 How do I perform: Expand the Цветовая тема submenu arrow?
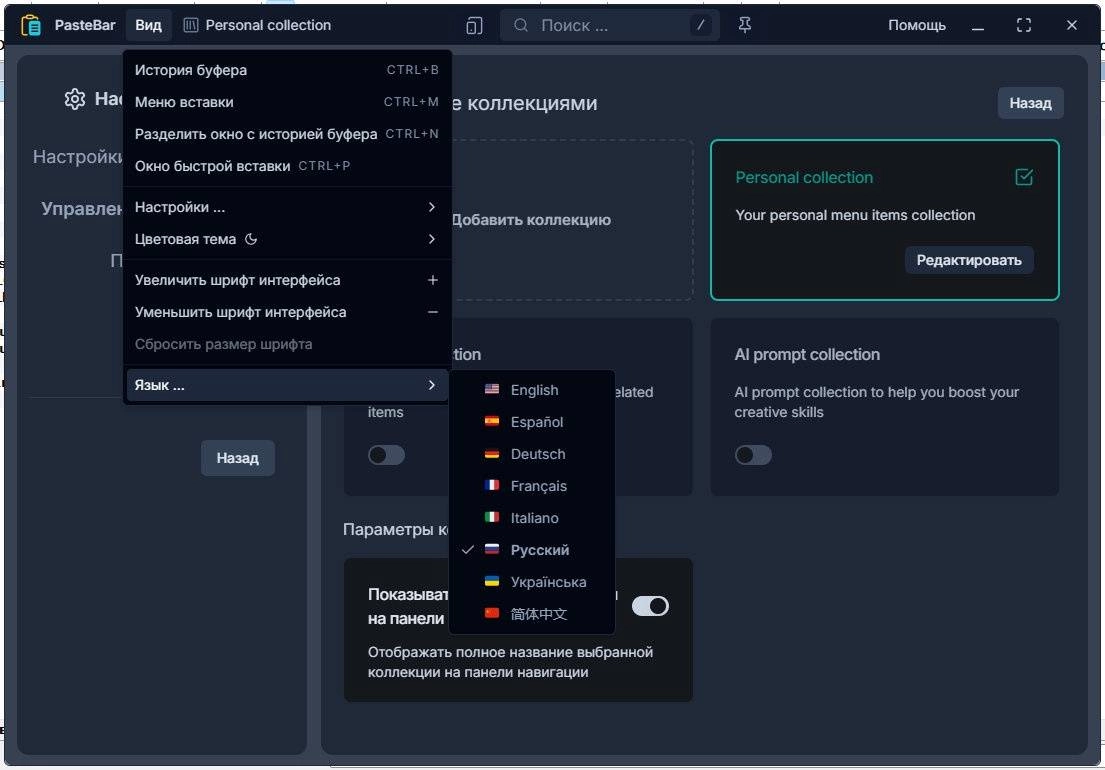[x=432, y=240]
